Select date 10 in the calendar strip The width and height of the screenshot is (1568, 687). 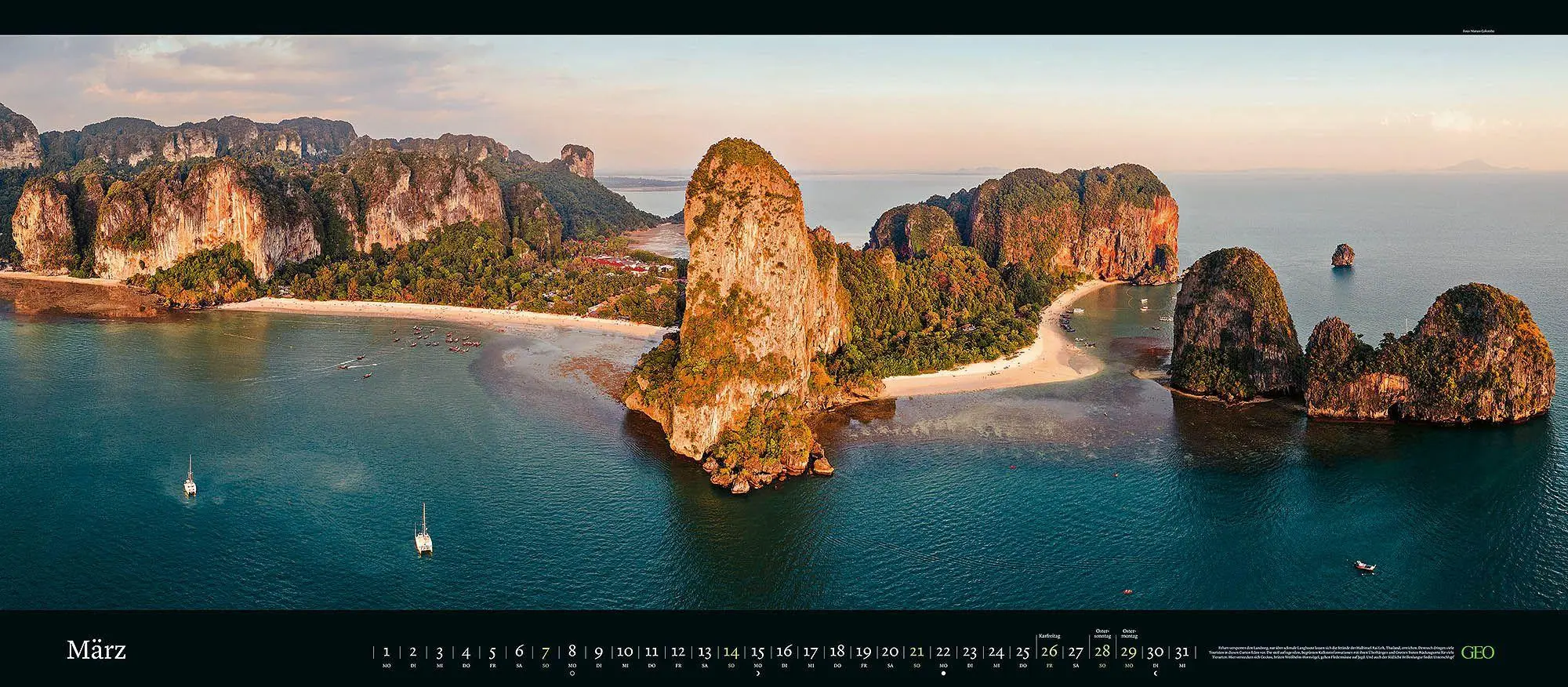click(625, 651)
